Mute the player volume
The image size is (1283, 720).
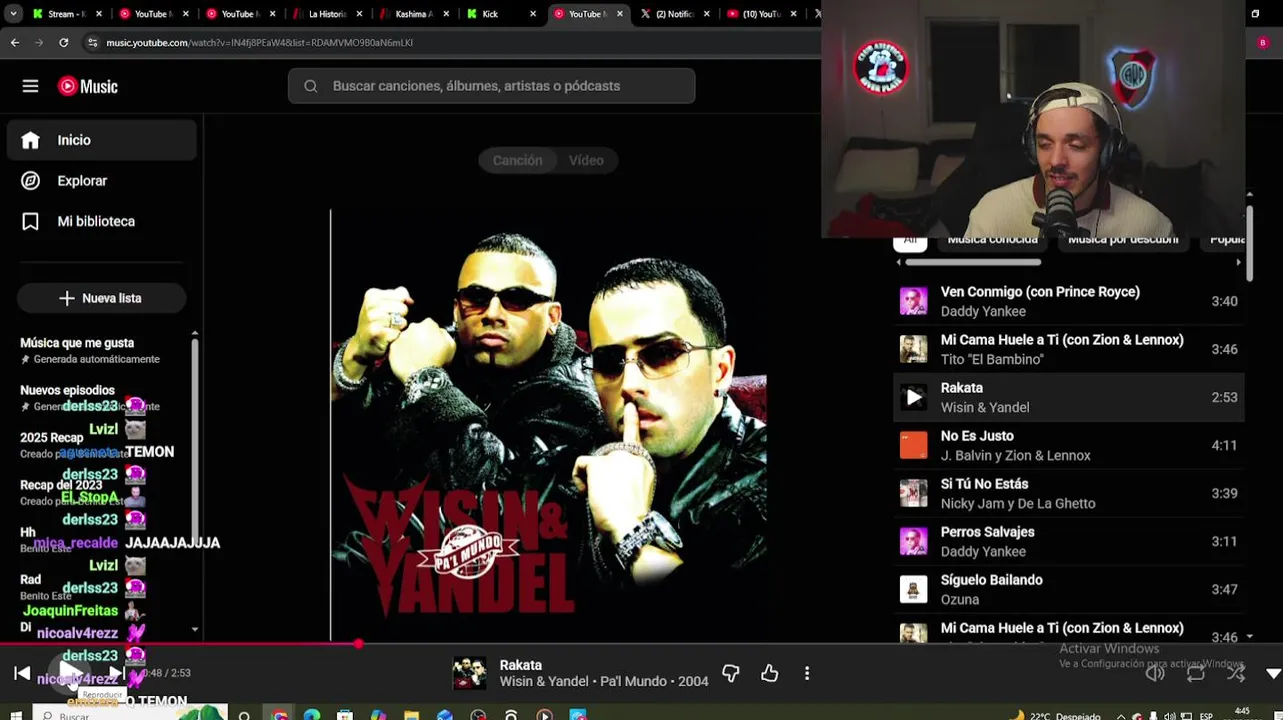[1155, 674]
